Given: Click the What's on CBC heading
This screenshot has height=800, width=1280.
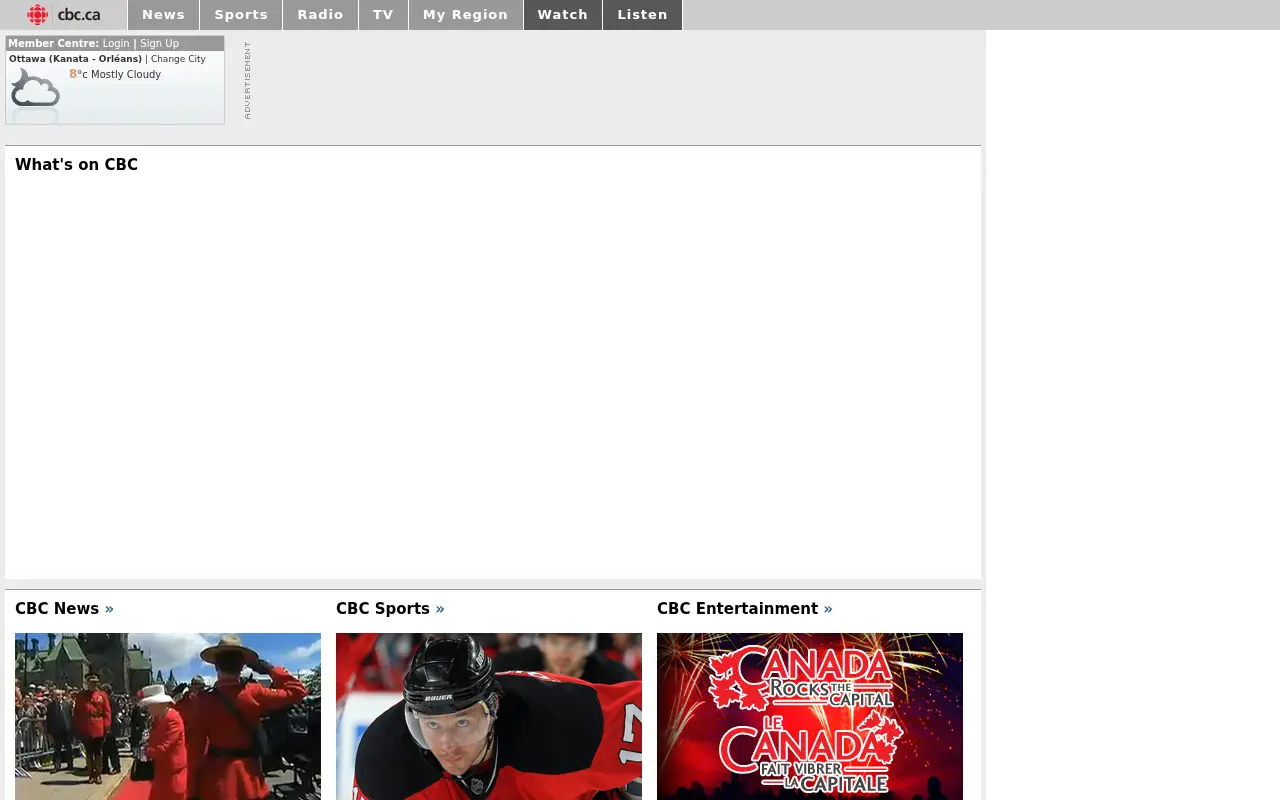Looking at the screenshot, I should pyautogui.click(x=76, y=165).
